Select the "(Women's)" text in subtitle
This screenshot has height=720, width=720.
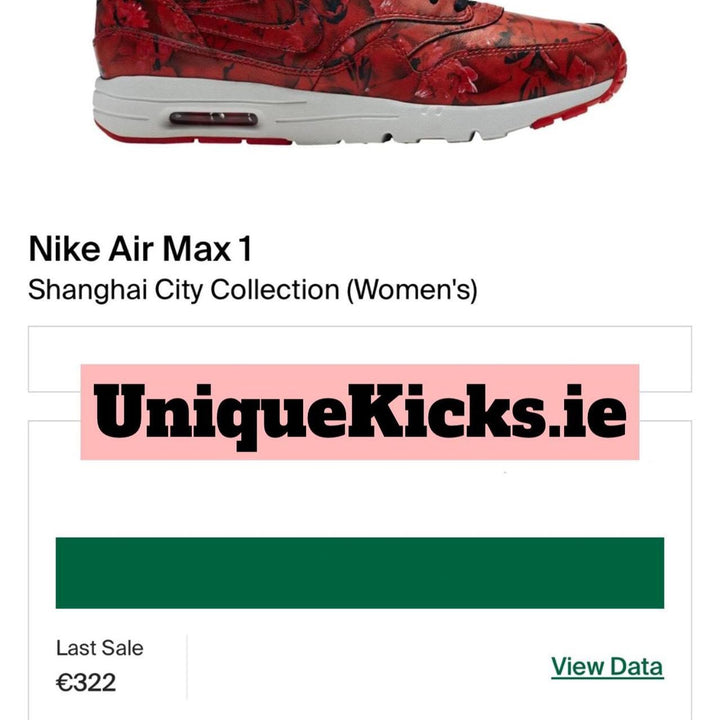[412, 290]
